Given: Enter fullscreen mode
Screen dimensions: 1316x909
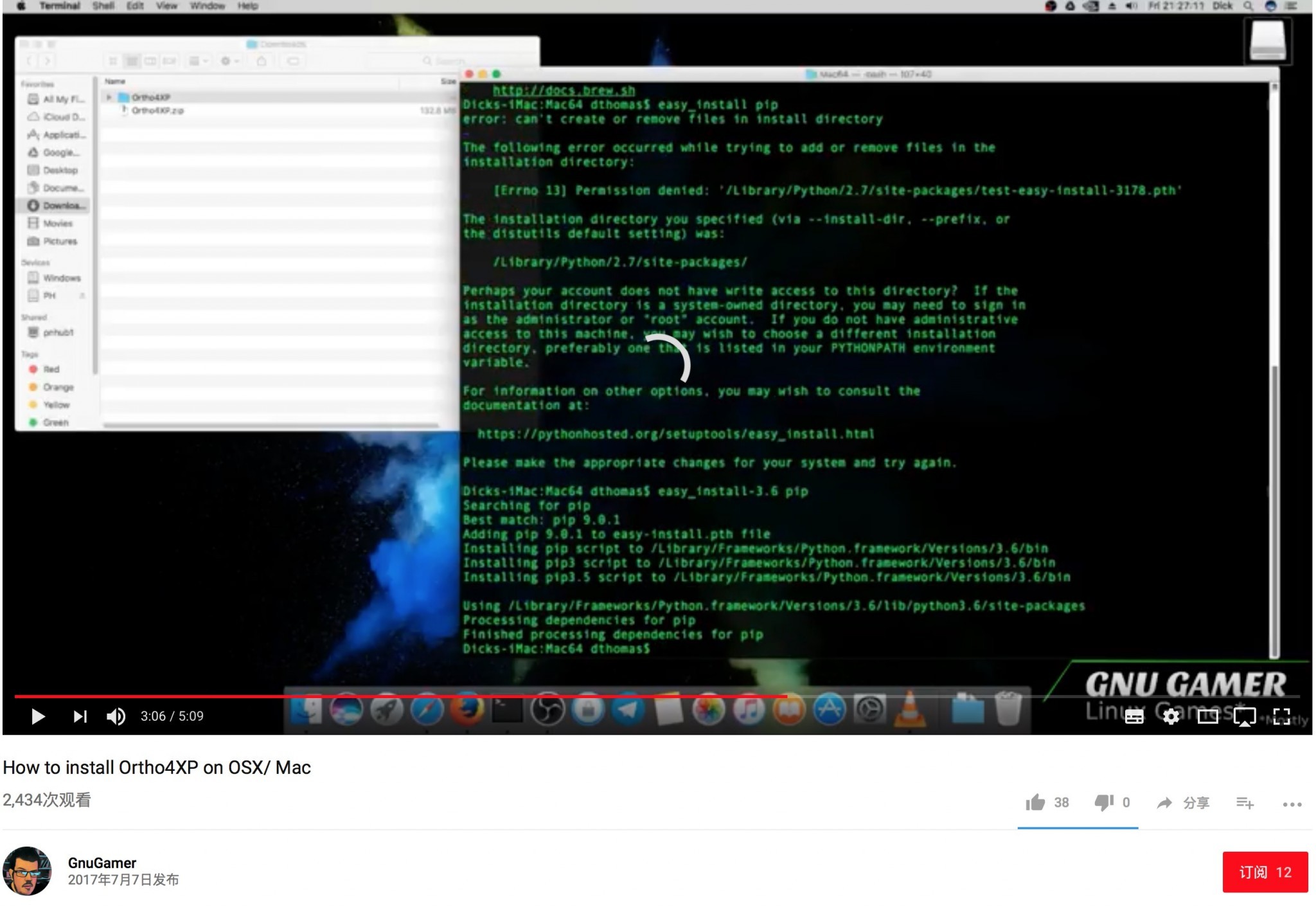Looking at the screenshot, I should (1281, 716).
